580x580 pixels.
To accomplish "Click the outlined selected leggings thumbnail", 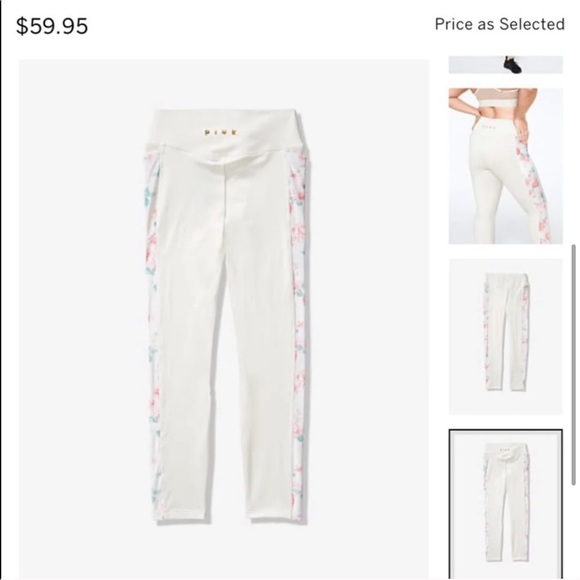I will pyautogui.click(x=506, y=504).
